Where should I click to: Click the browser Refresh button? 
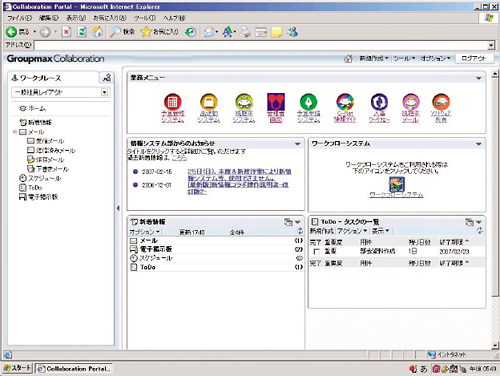pyautogui.click(x=82, y=32)
